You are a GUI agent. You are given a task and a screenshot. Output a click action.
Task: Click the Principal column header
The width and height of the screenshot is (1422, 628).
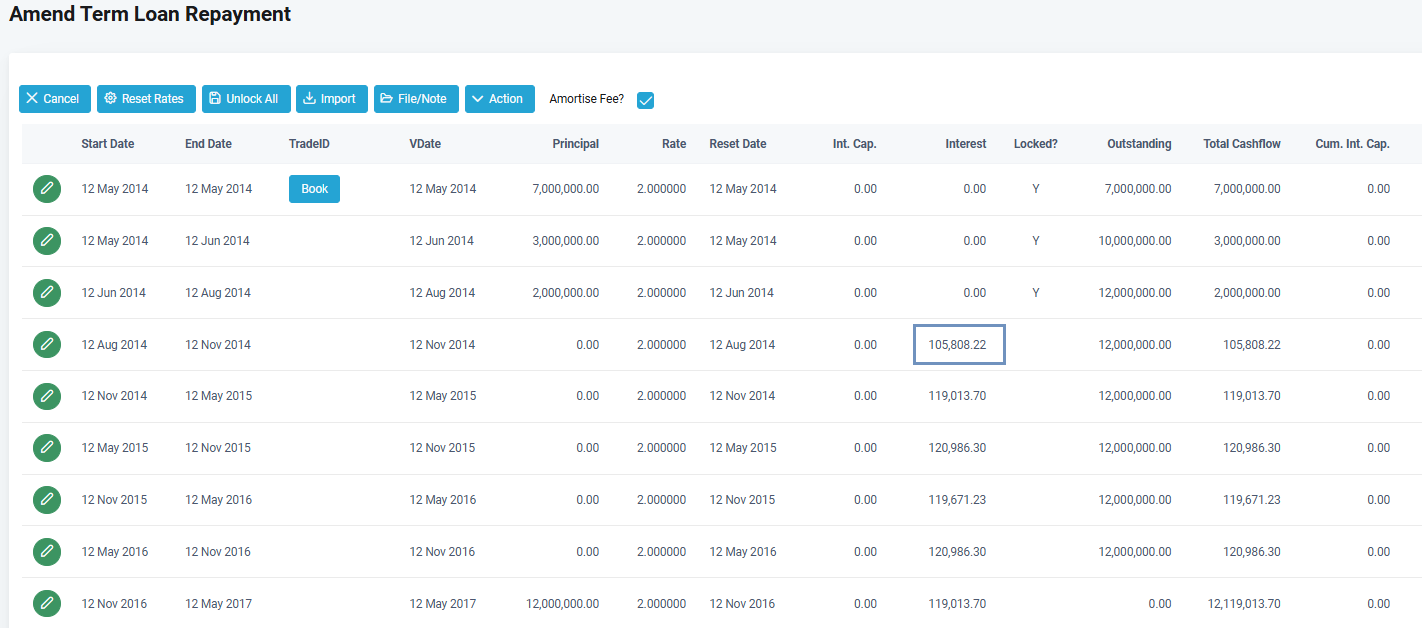click(x=575, y=144)
